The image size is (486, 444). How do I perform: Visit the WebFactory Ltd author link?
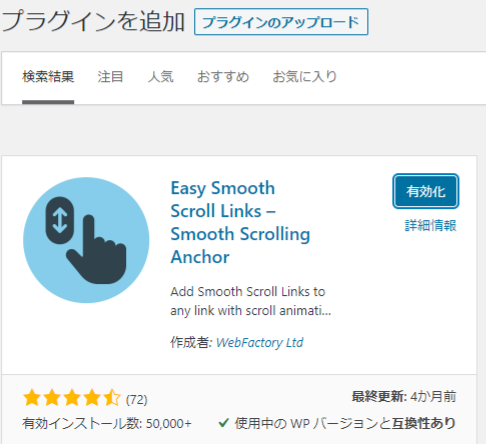pos(260,343)
